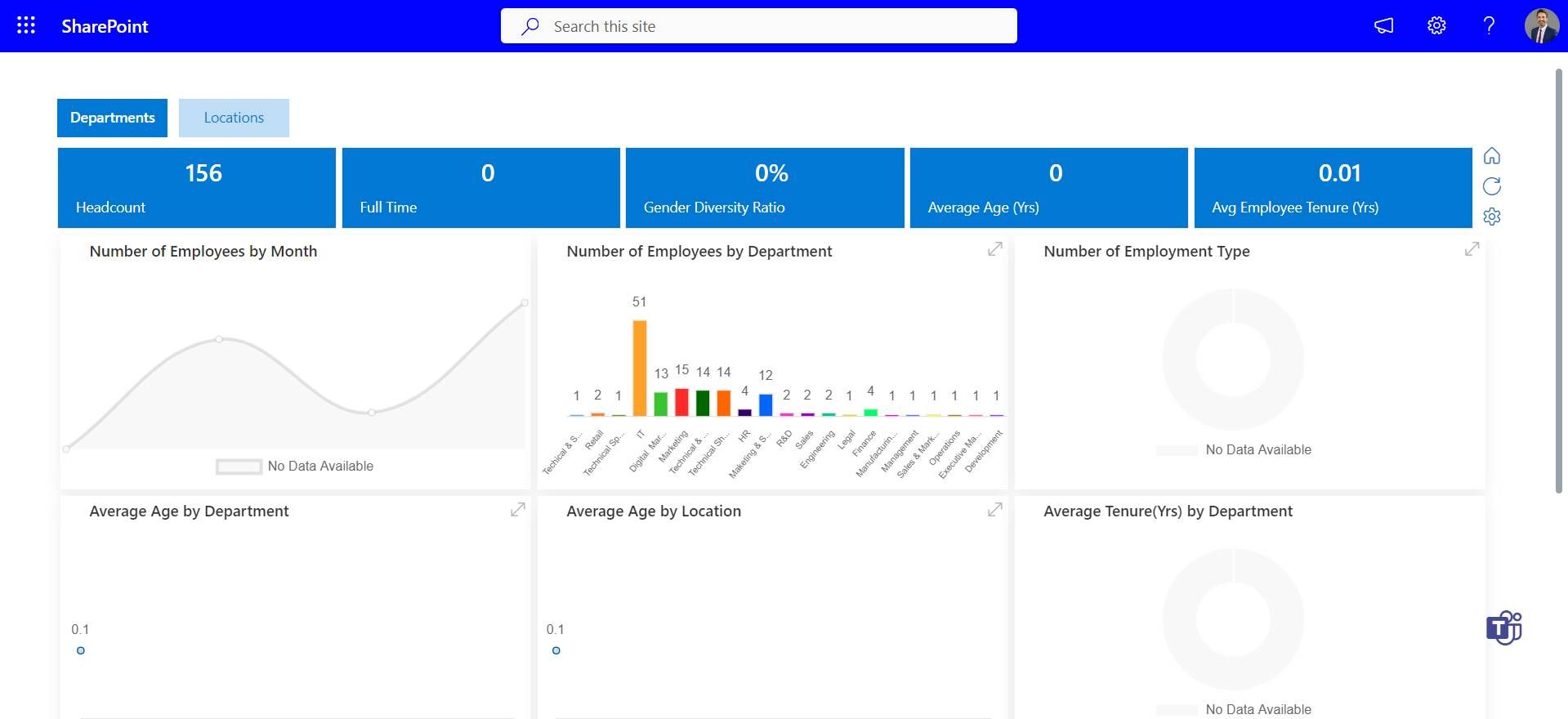This screenshot has height=719, width=1568.
Task: Click No Data Available legend under Average Tenure
Action: (1234, 709)
